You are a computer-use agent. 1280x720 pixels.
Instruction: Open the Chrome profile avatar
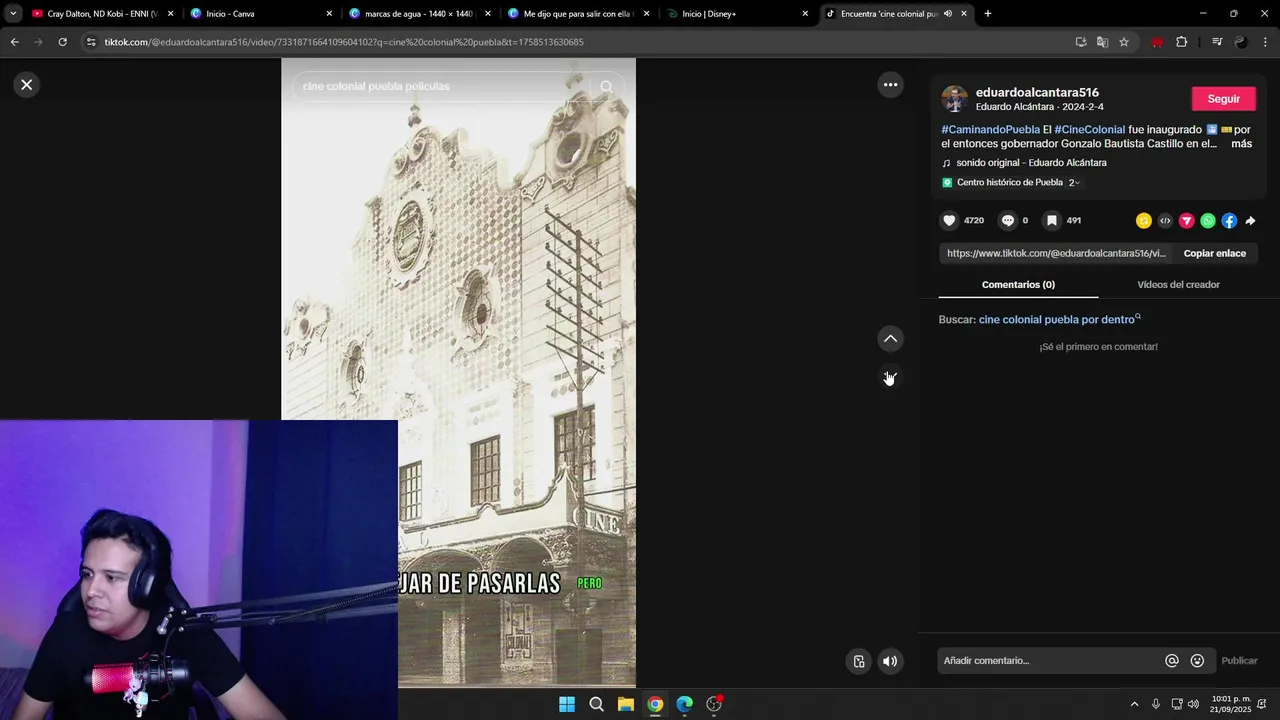click(x=1241, y=42)
